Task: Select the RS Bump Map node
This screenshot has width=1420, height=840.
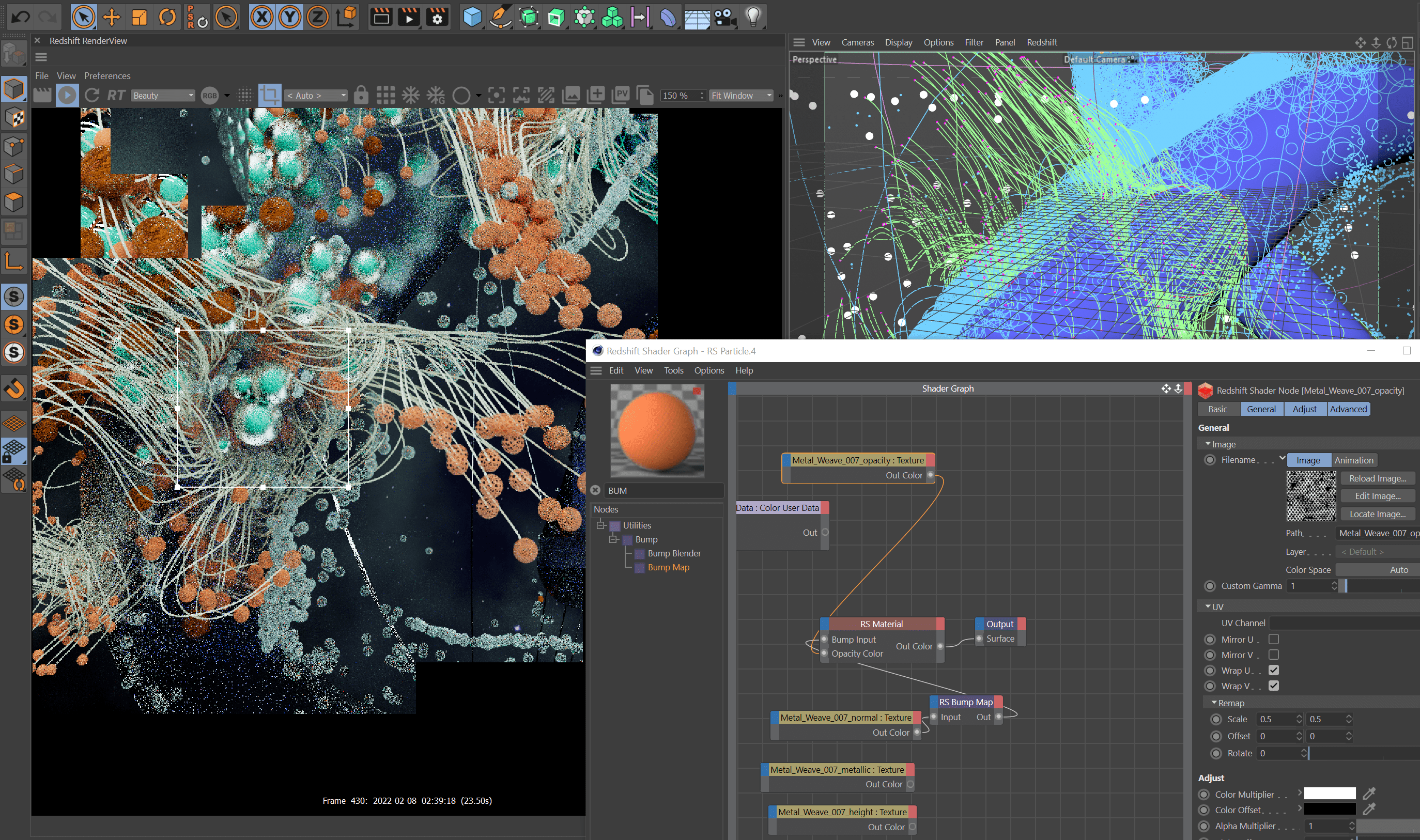Action: (x=966, y=702)
